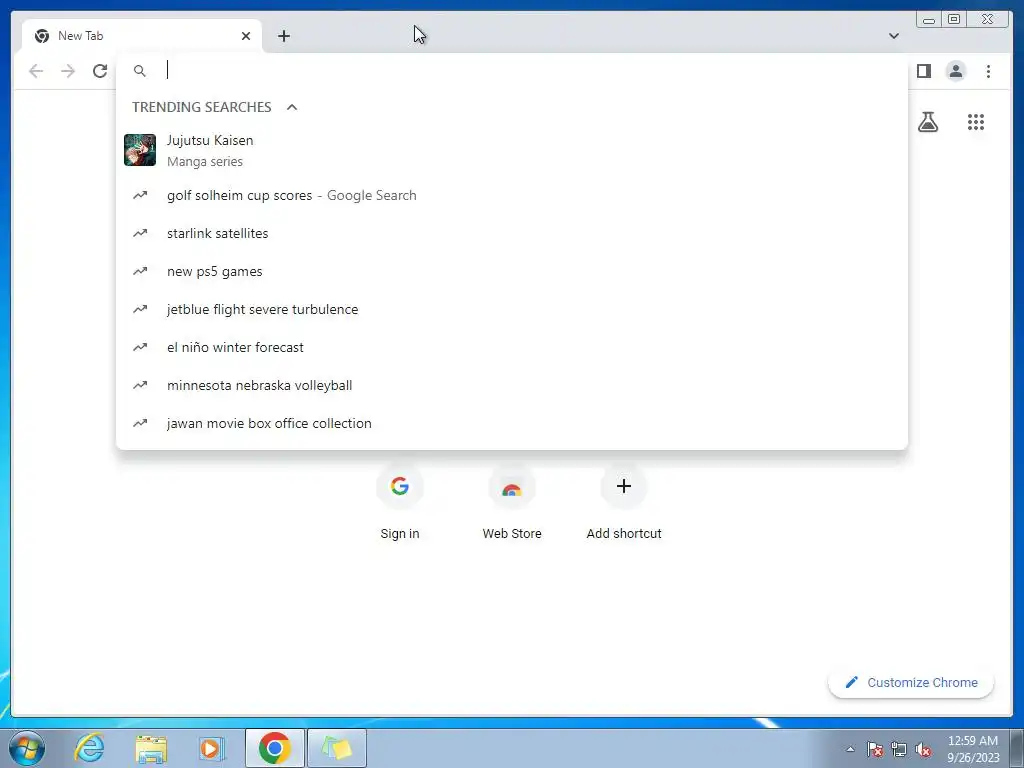Click trending icon beside new ps5 games
This screenshot has height=768, width=1024.
point(140,271)
